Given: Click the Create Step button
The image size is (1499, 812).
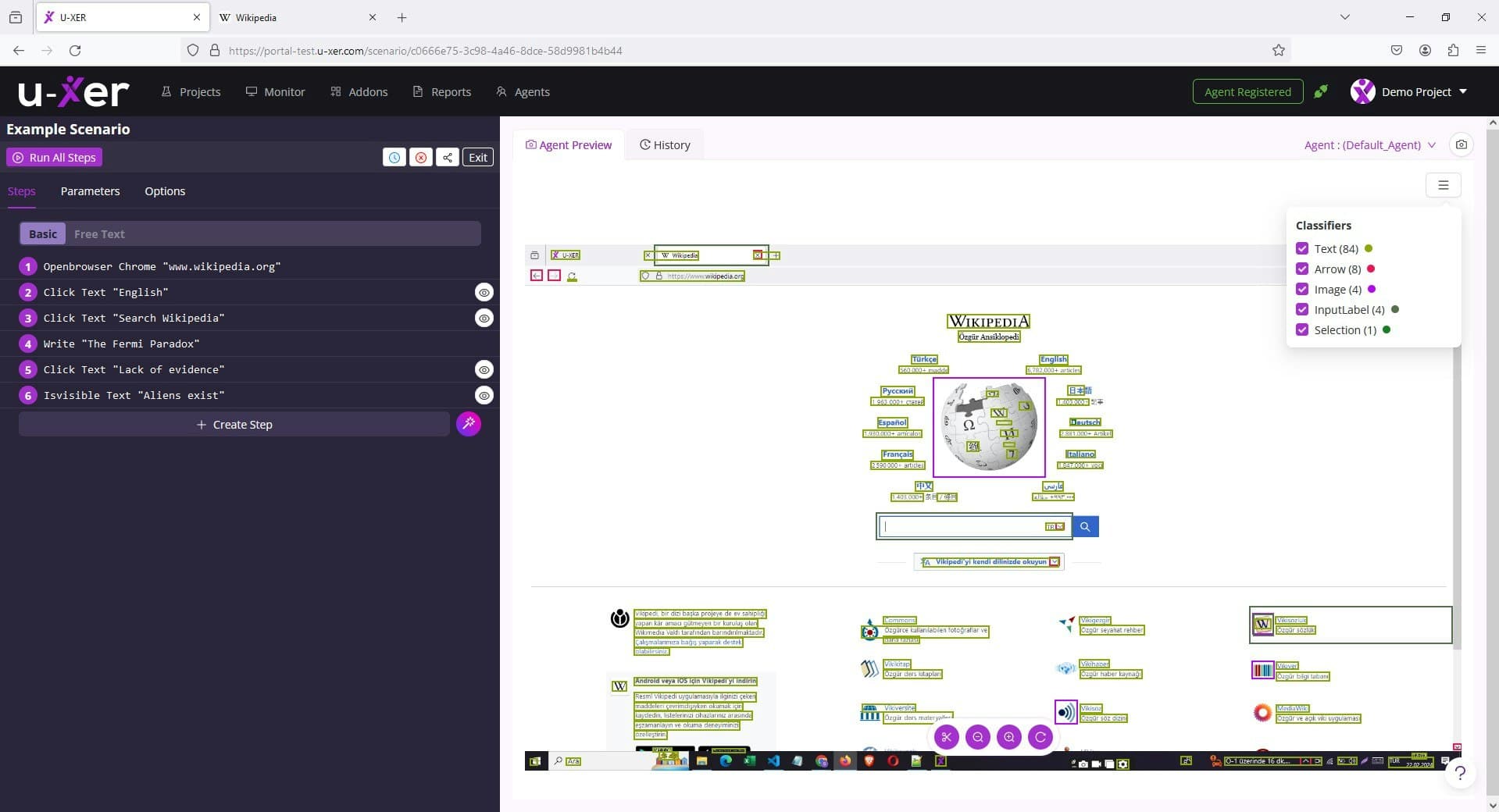Looking at the screenshot, I should 234,424.
